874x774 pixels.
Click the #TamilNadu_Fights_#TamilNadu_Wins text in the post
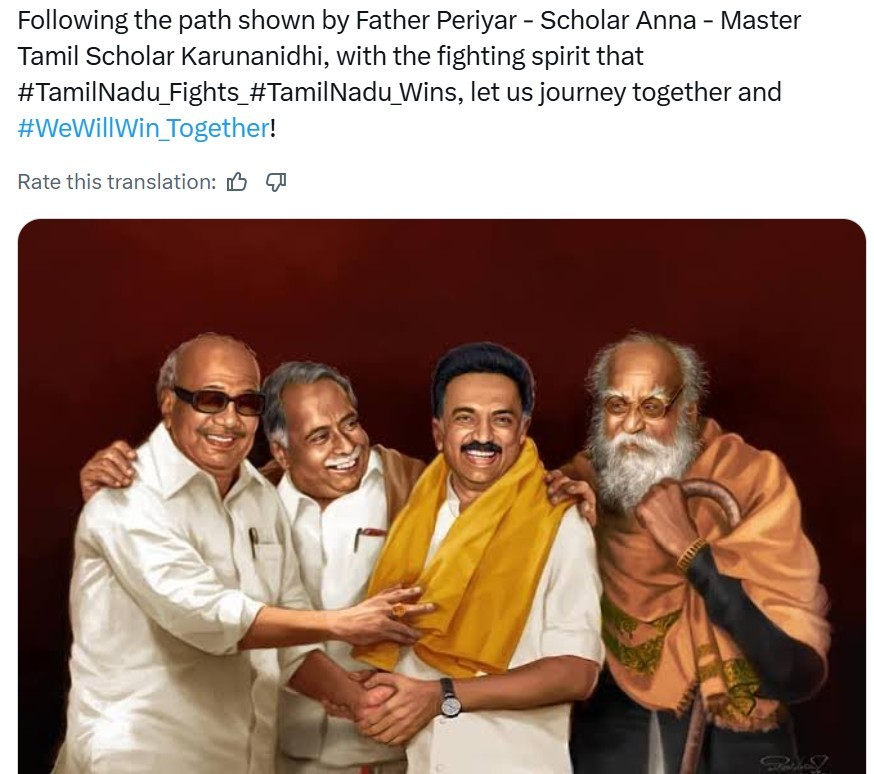click(239, 92)
